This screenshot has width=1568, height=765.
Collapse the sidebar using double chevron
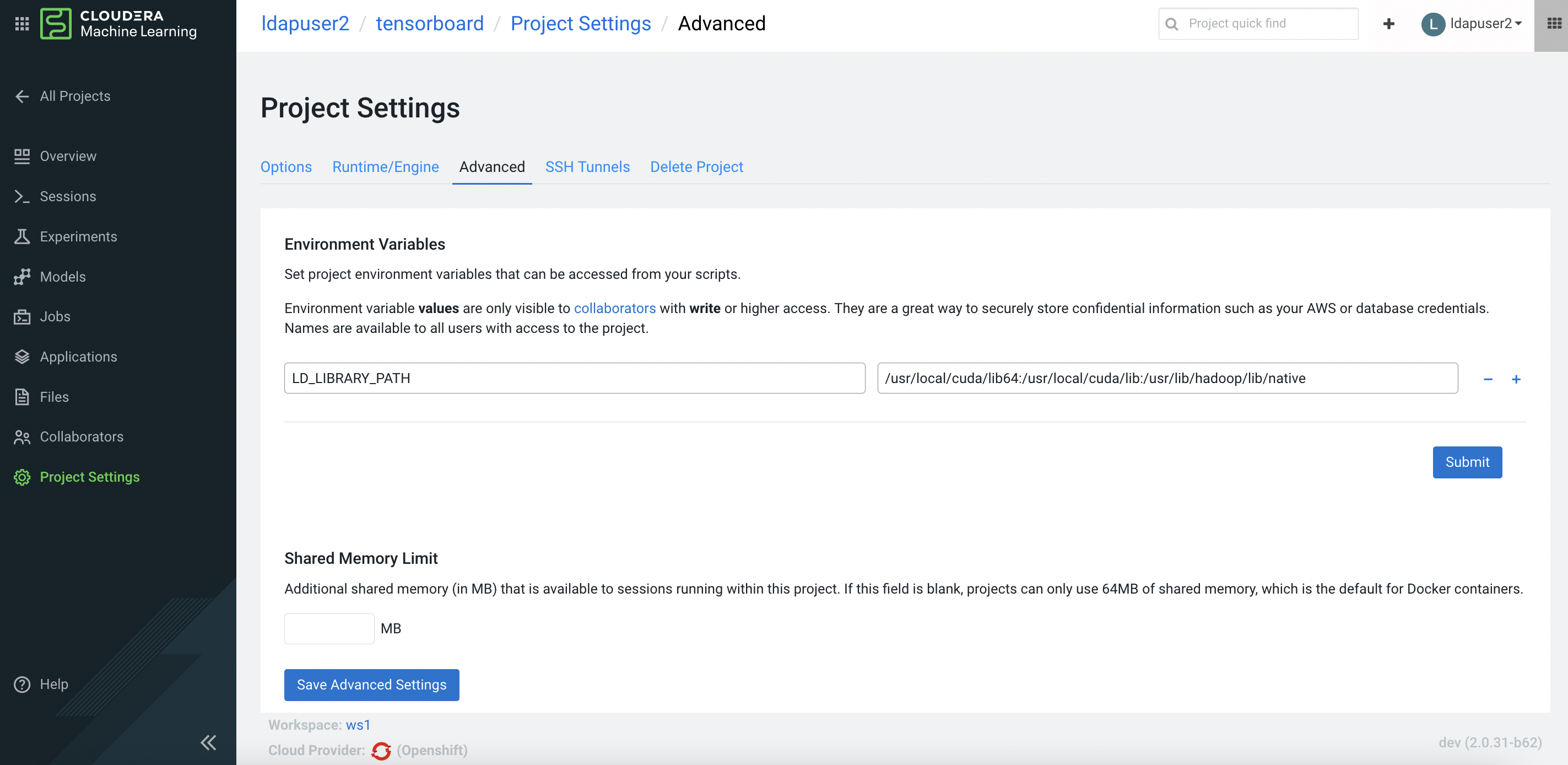click(x=208, y=742)
